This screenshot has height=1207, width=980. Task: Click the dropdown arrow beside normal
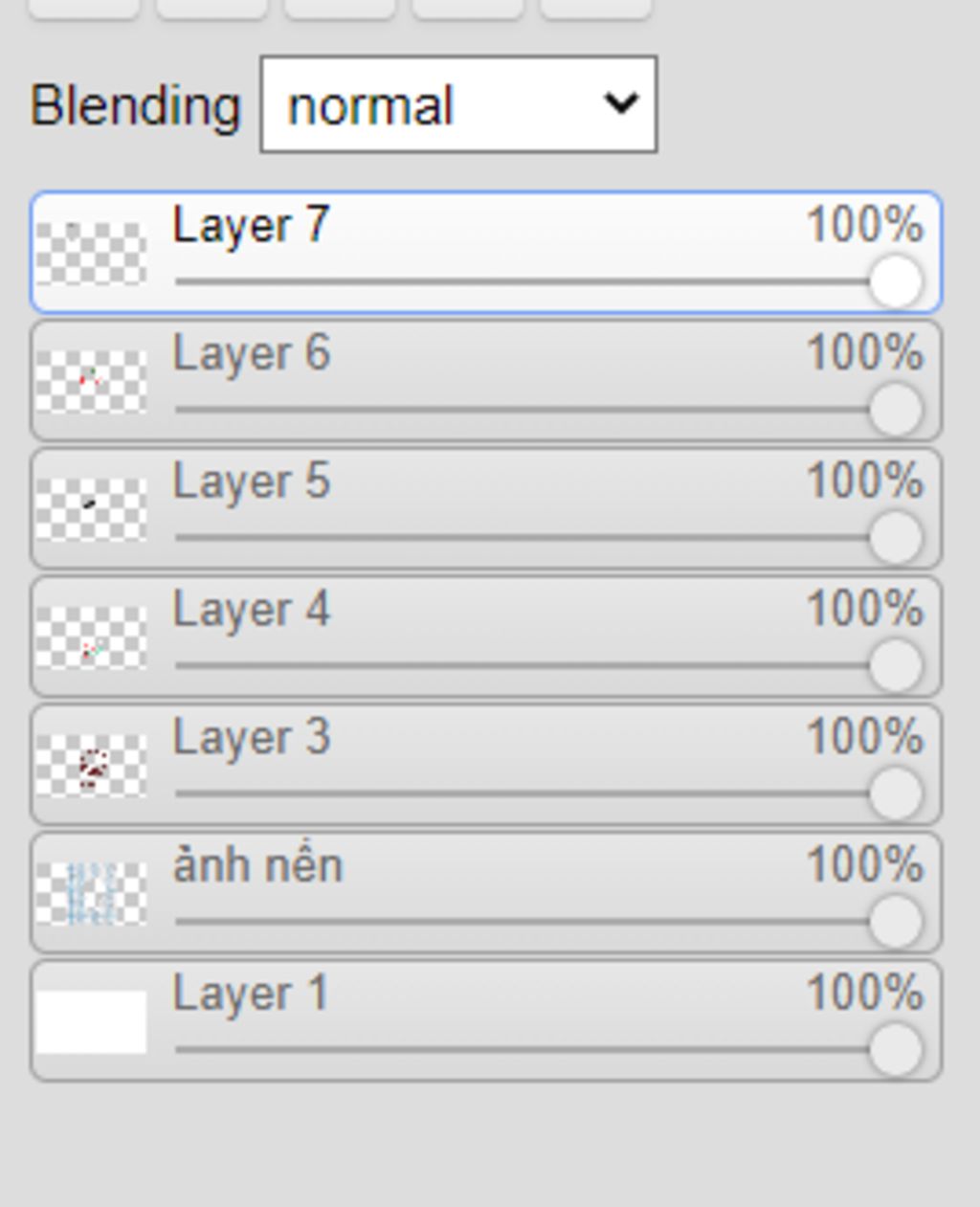pyautogui.click(x=621, y=102)
